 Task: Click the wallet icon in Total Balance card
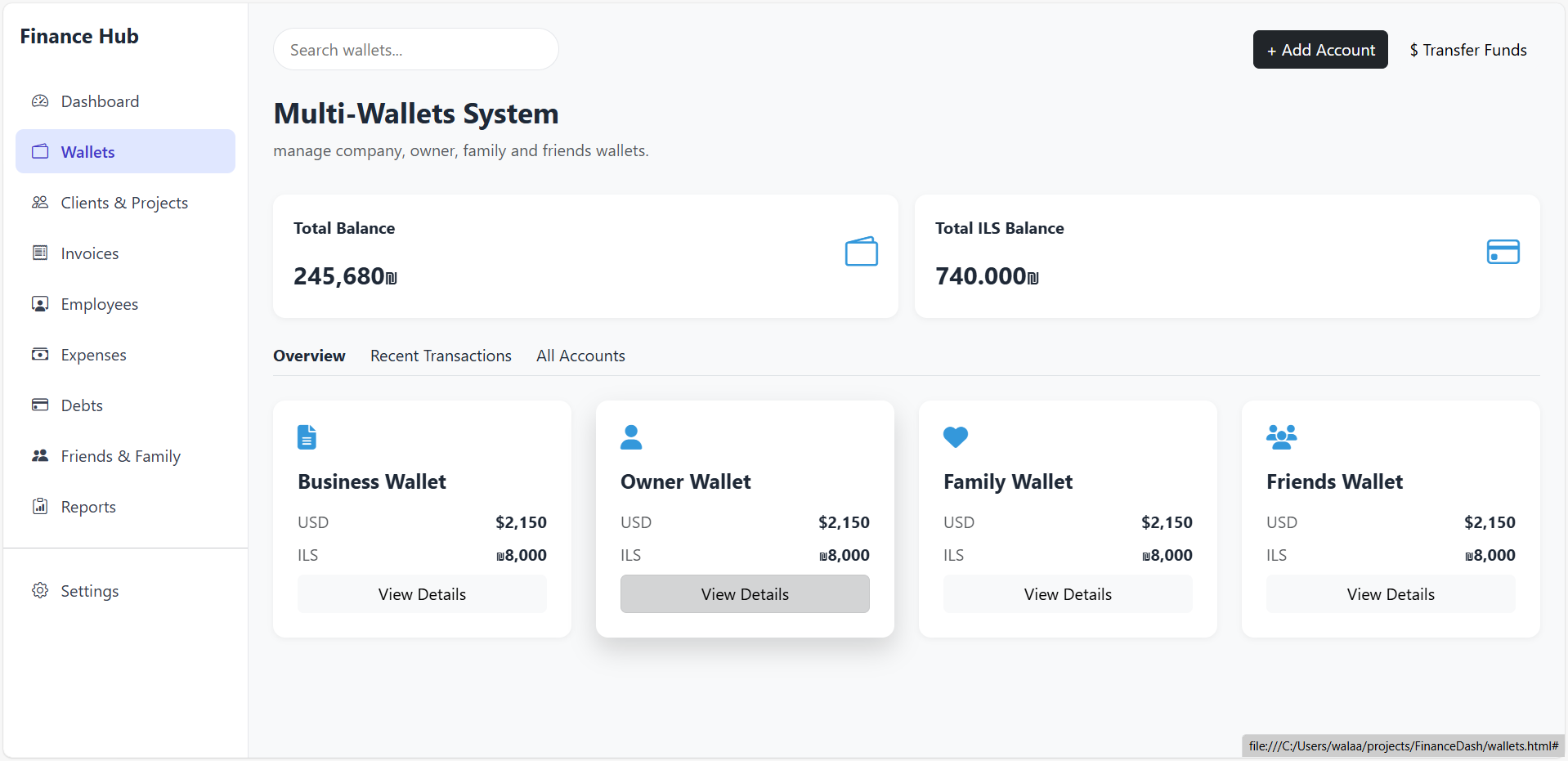[862, 252]
